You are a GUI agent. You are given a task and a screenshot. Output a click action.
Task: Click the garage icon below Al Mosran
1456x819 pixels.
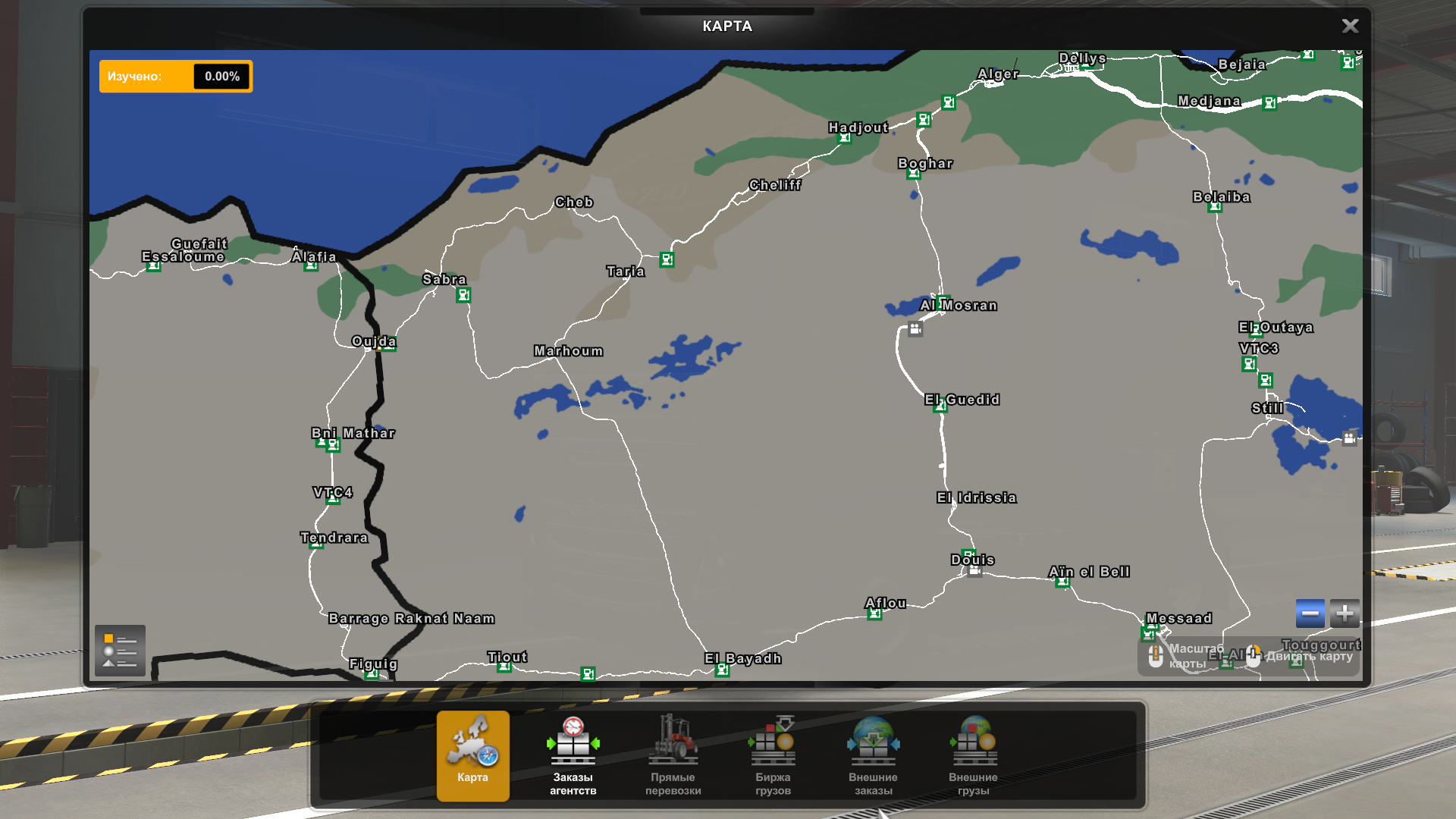click(915, 329)
